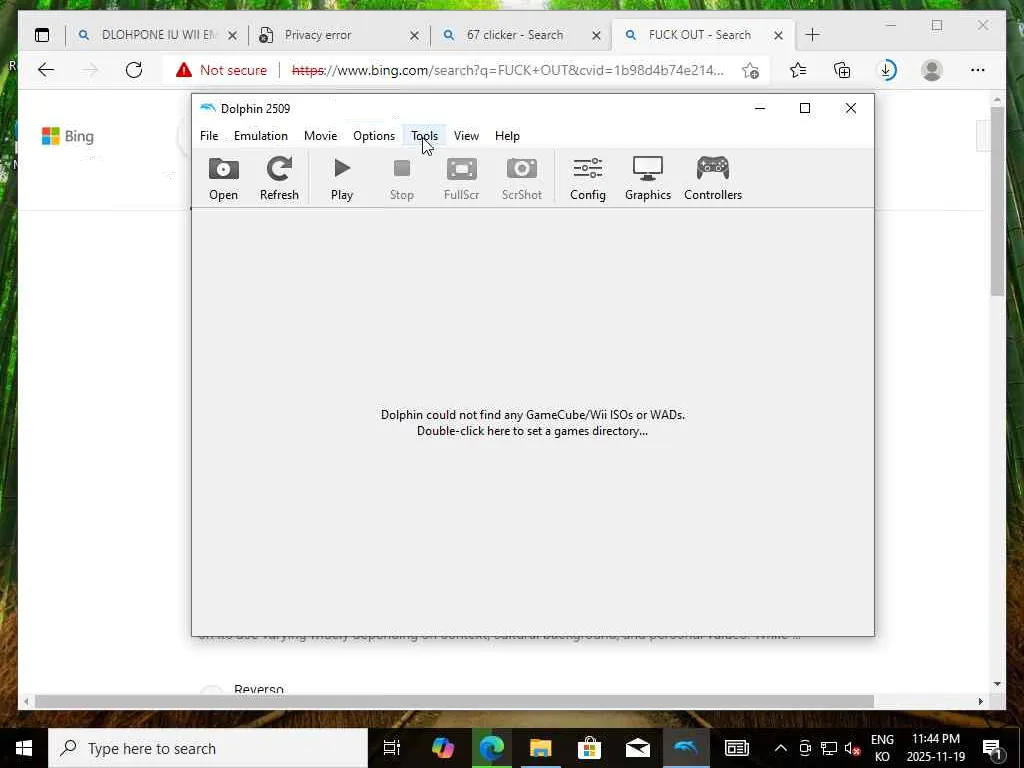The width and height of the screenshot is (1024, 768).
Task: Click the Stop emulation toolbar icon
Action: tap(402, 178)
